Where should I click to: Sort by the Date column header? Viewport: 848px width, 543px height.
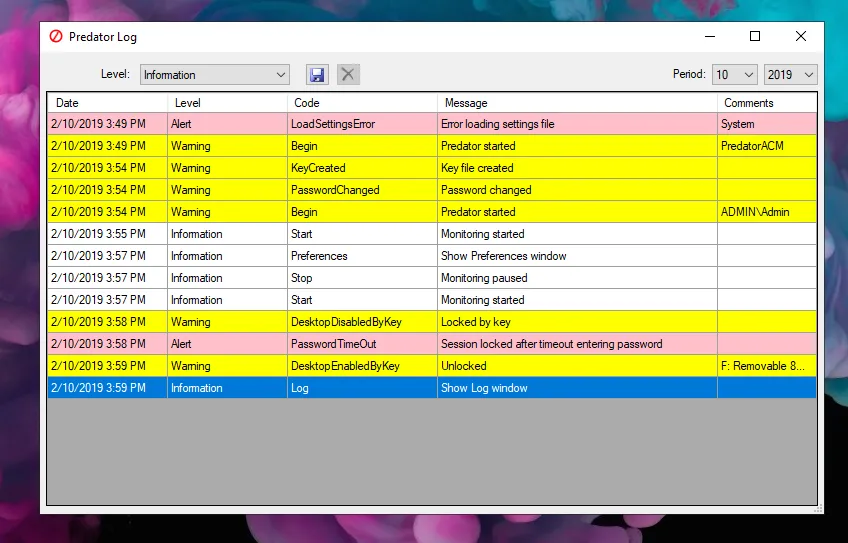tap(107, 103)
